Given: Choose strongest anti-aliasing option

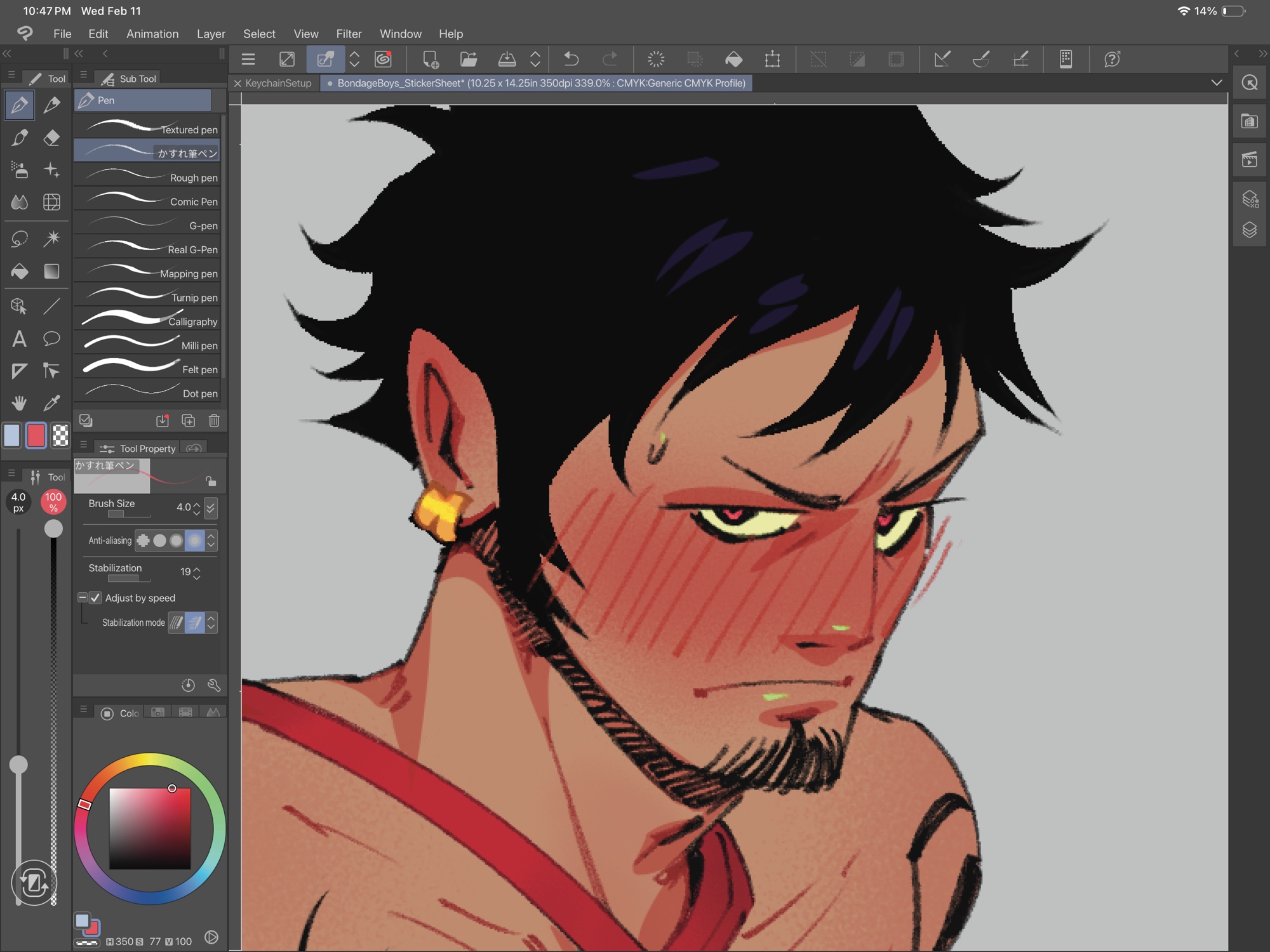Looking at the screenshot, I should [194, 541].
